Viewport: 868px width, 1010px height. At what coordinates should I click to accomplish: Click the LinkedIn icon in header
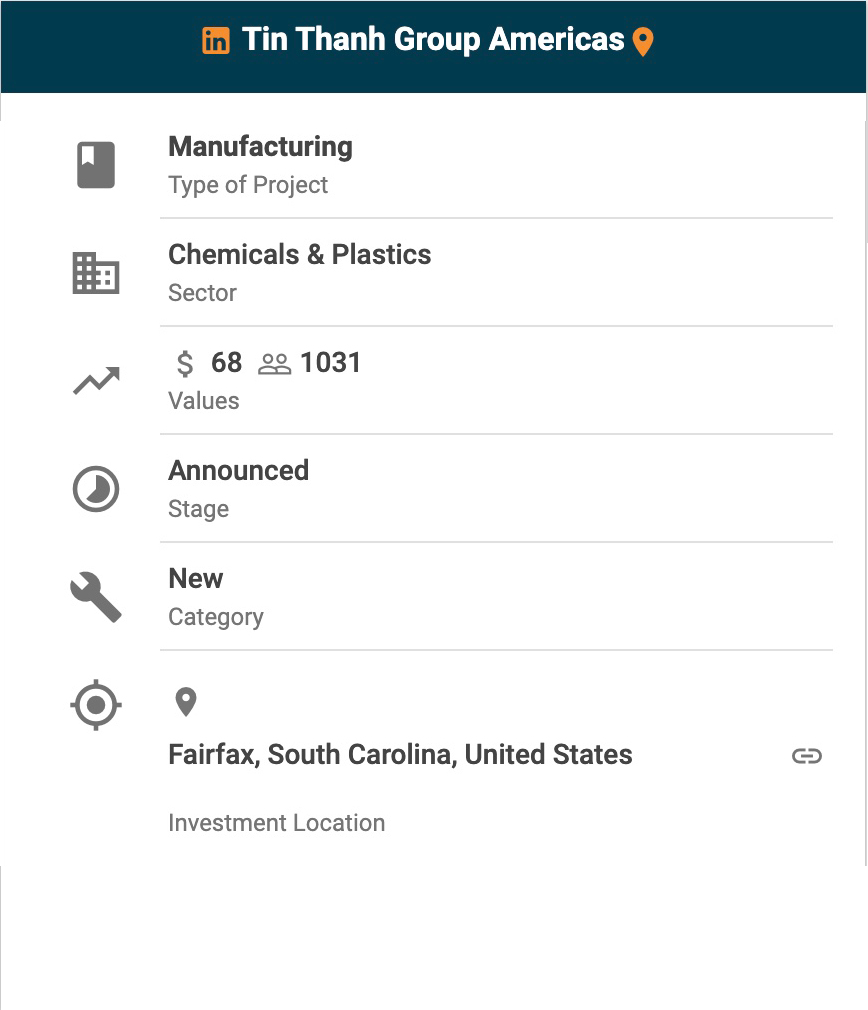point(216,41)
